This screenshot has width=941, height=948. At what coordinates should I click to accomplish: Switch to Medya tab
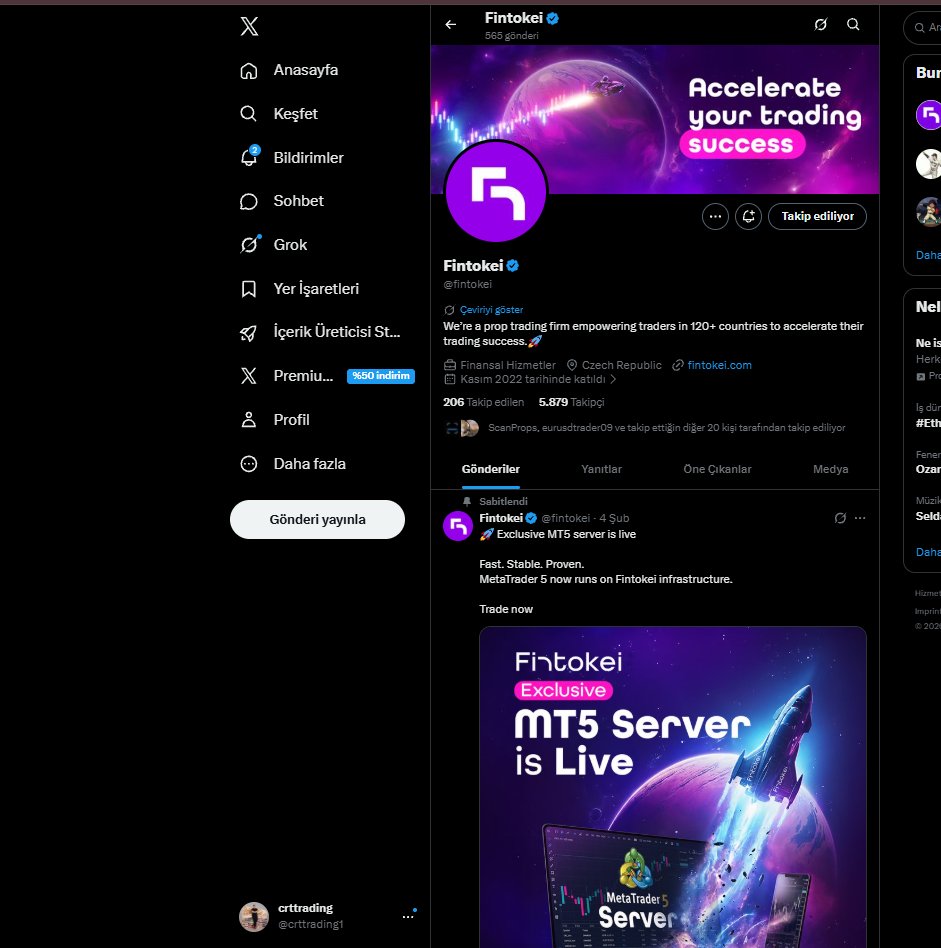click(x=830, y=469)
